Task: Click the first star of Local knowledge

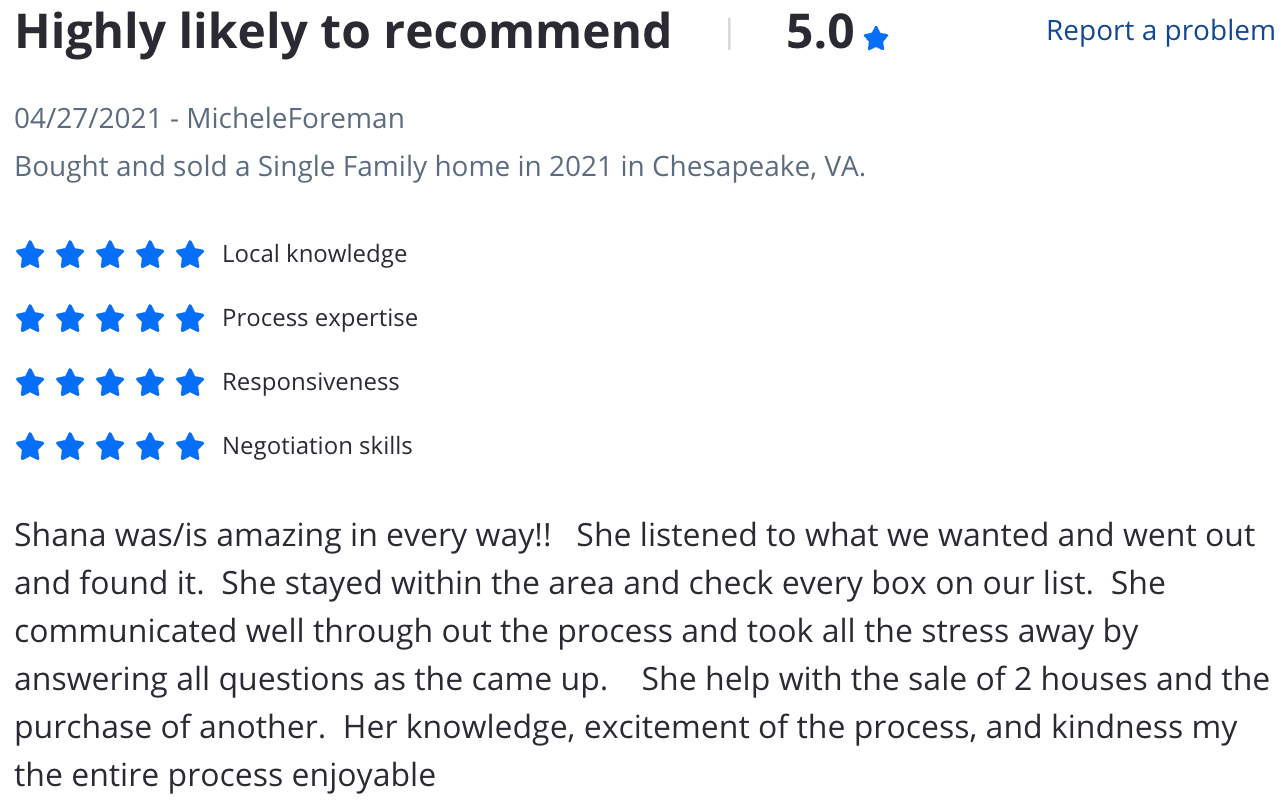Action: click(30, 254)
